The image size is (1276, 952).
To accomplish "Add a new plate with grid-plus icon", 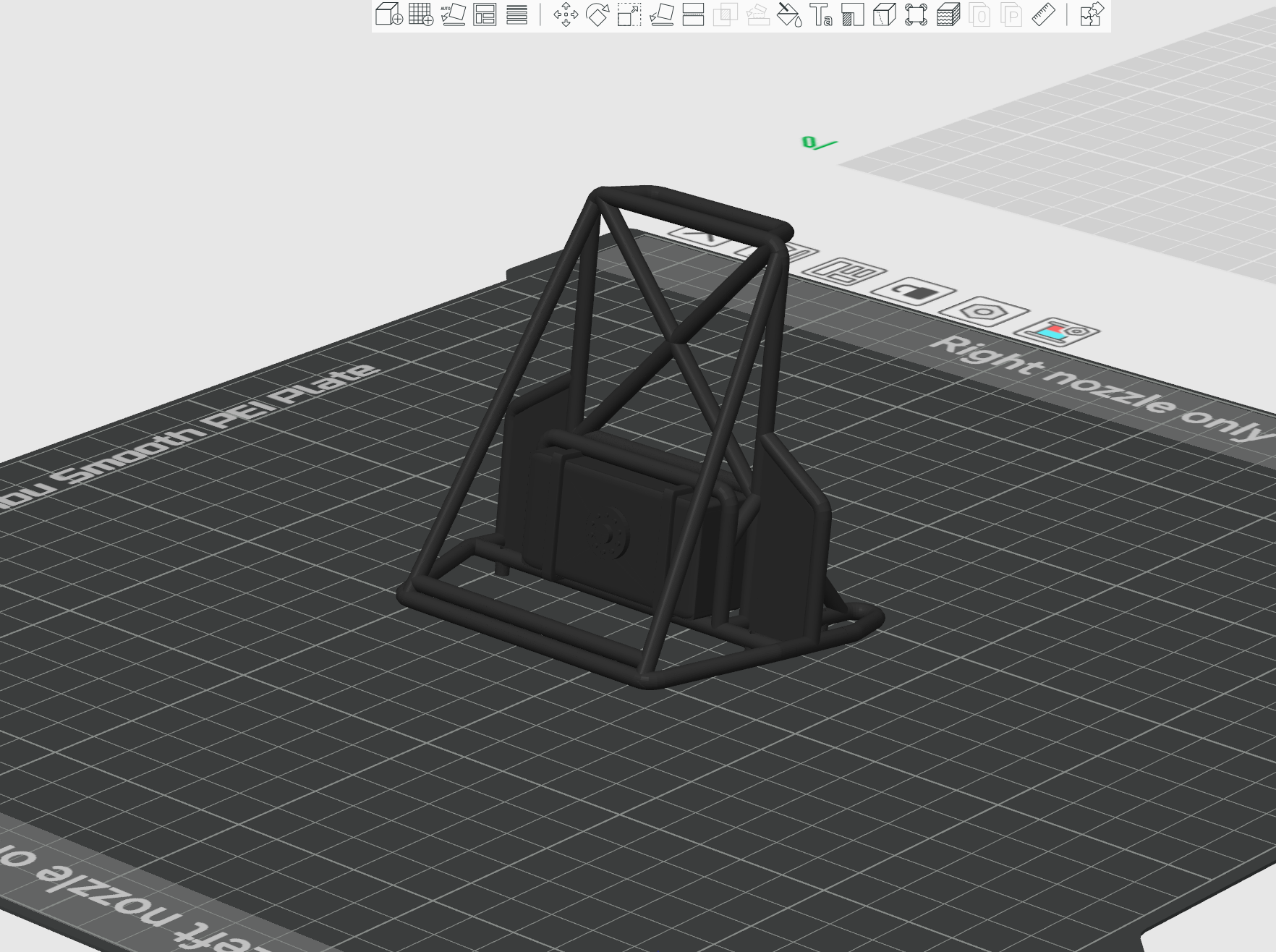I will point(420,14).
